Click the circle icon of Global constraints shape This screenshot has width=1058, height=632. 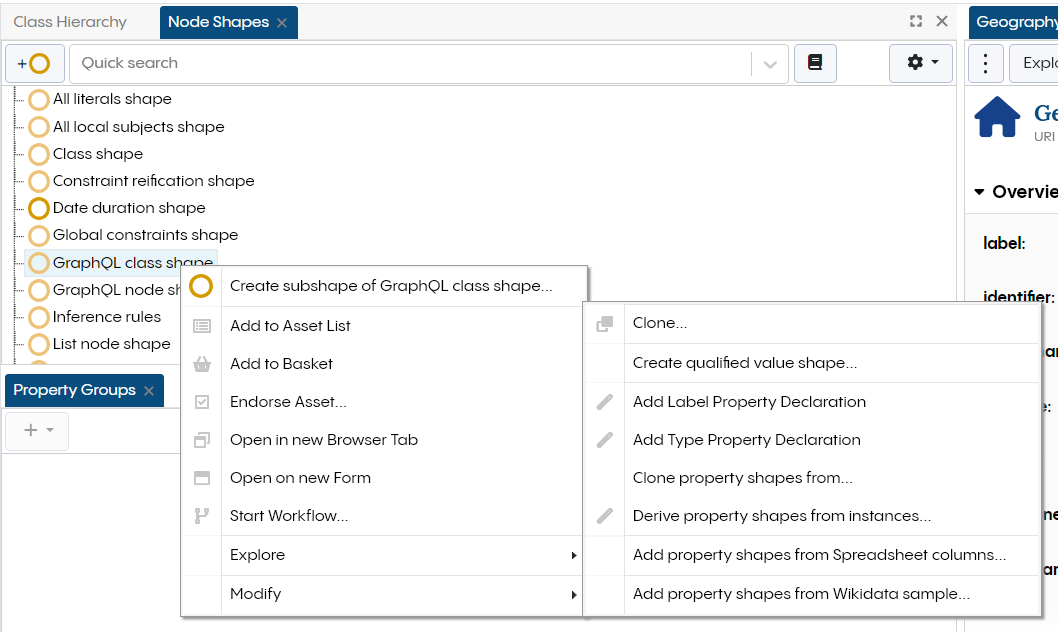39,235
